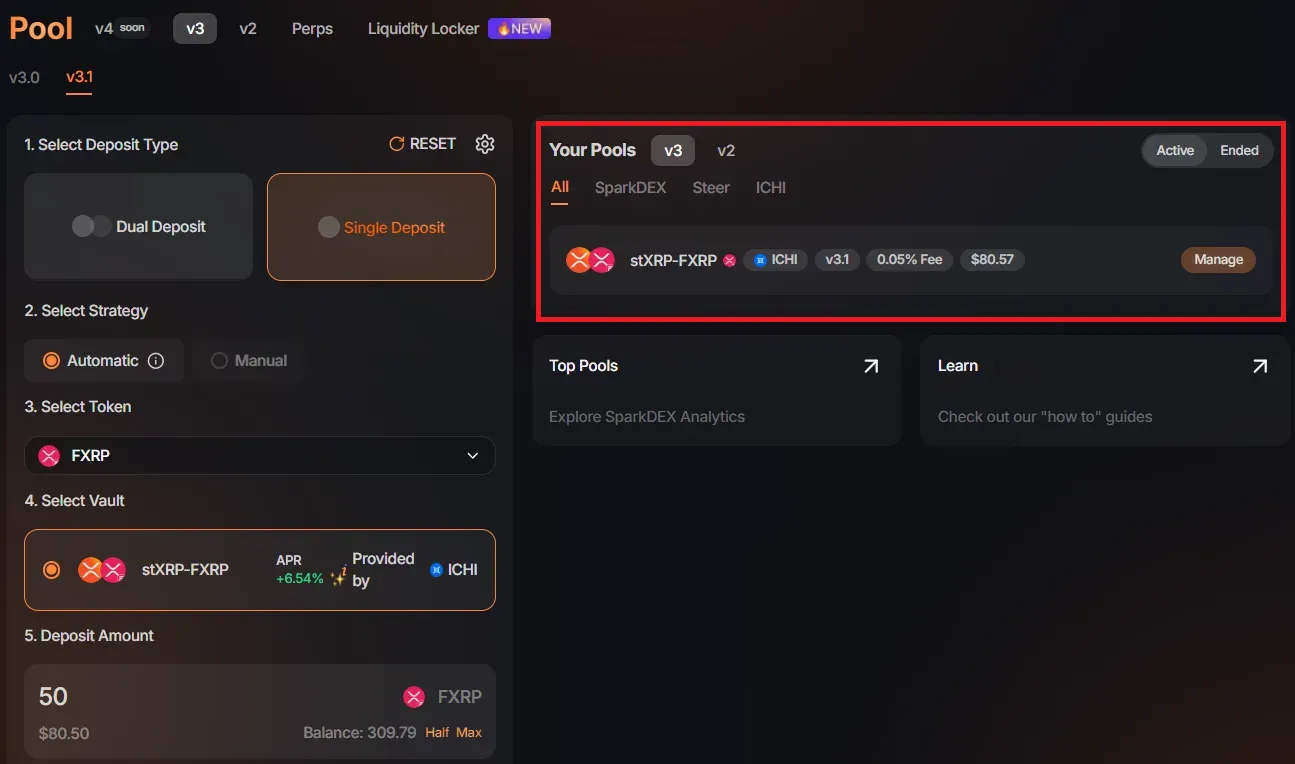Viewport: 1295px width, 764px height.
Task: Click the Balance: 309.79 text
Action: point(360,733)
